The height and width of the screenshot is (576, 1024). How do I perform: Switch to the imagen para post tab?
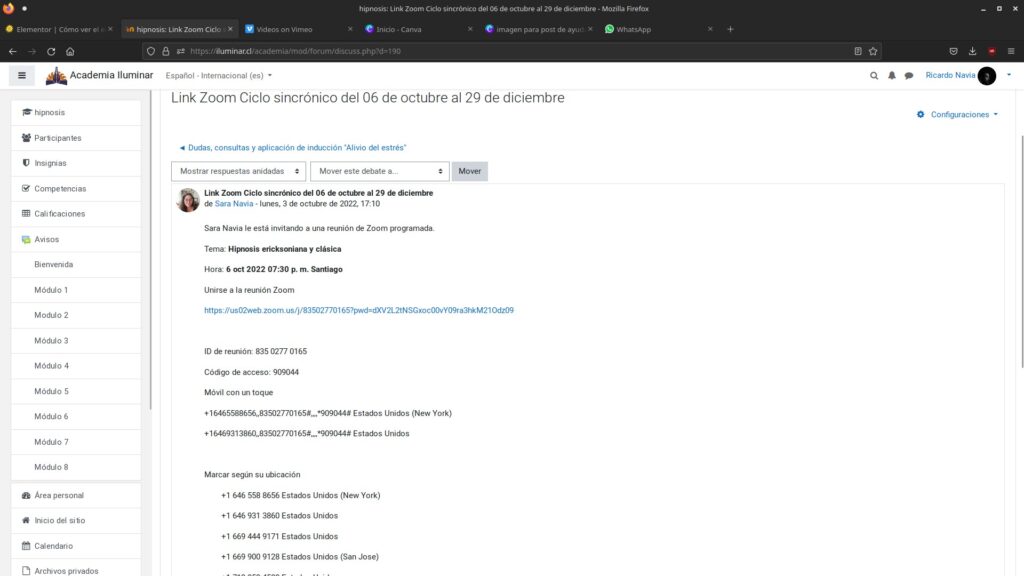click(539, 29)
